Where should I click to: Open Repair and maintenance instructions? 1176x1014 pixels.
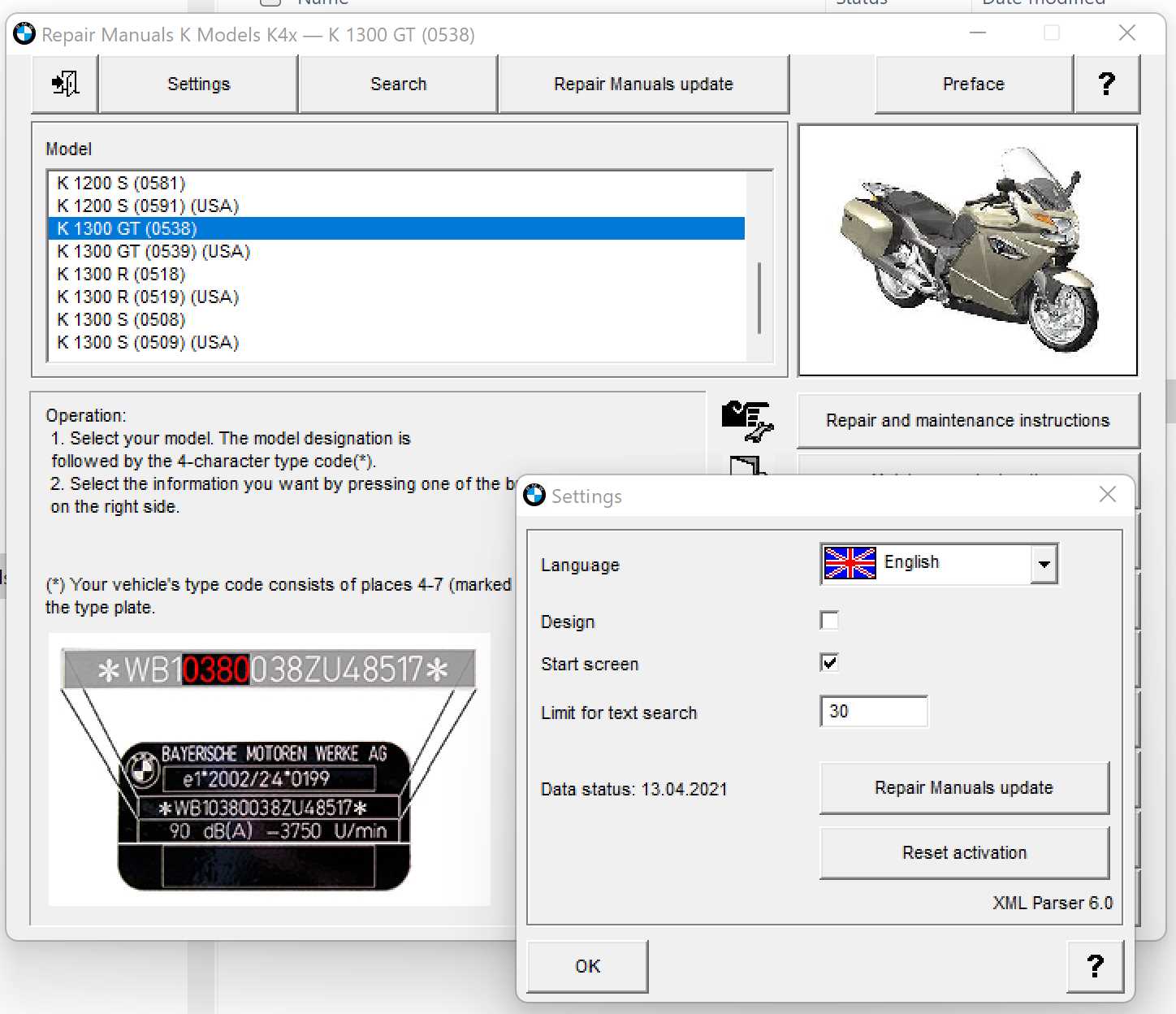click(x=968, y=421)
